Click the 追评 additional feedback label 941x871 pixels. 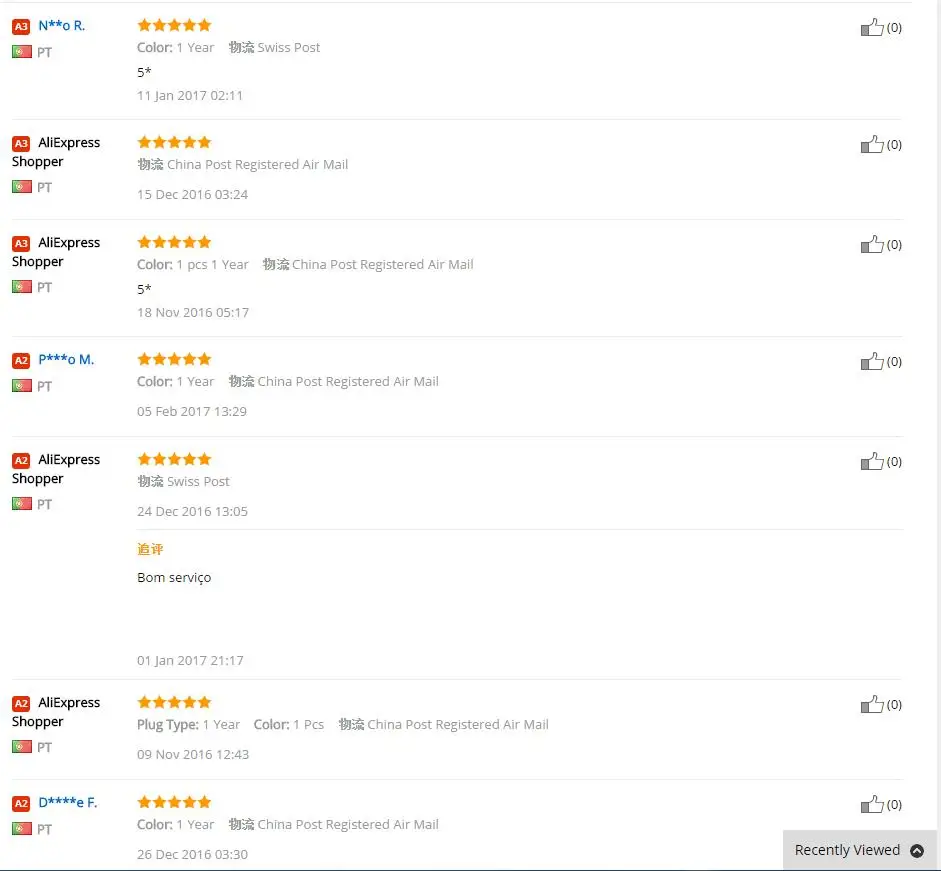coord(150,549)
